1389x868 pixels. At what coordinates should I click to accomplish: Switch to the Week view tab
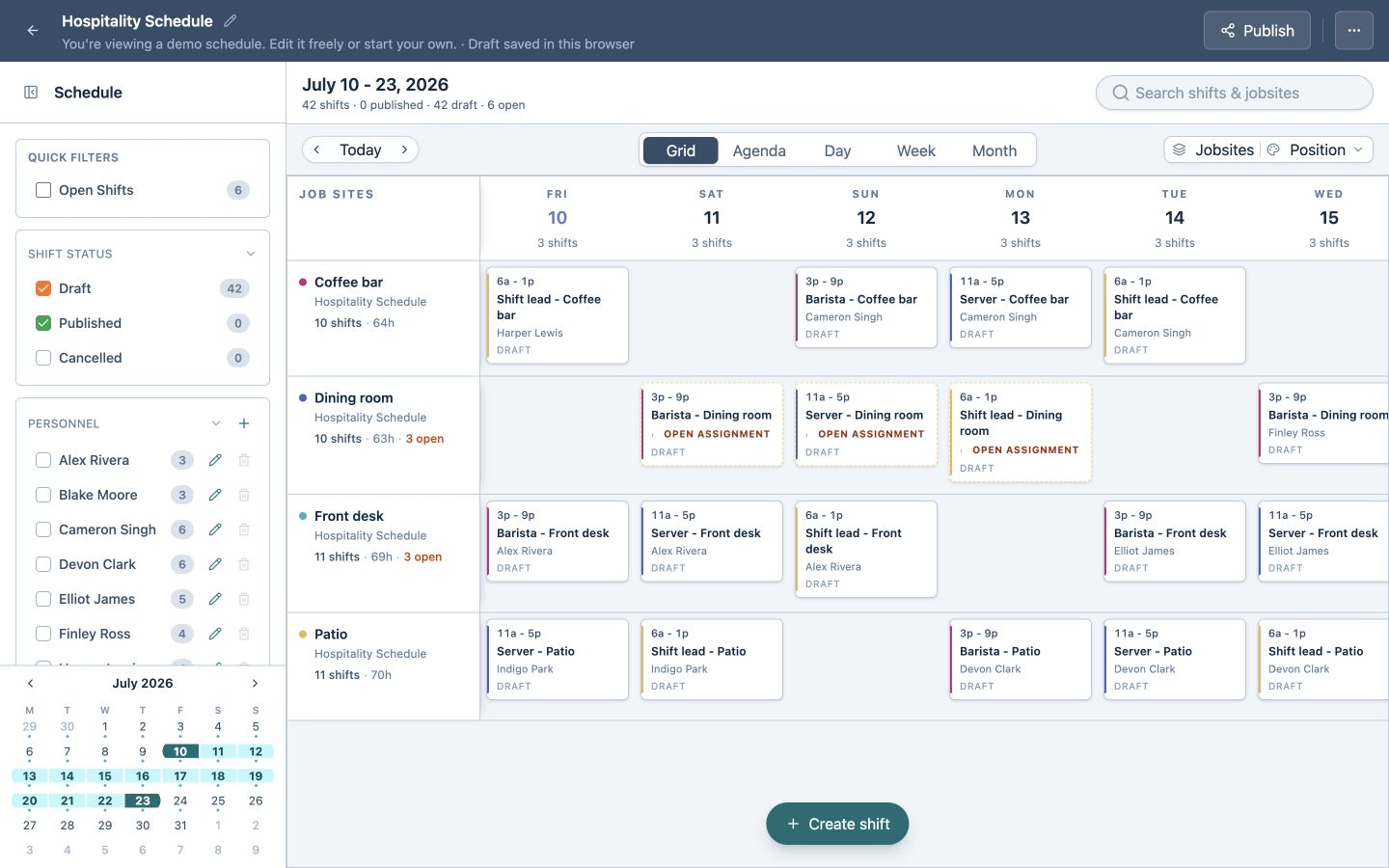coord(915,150)
